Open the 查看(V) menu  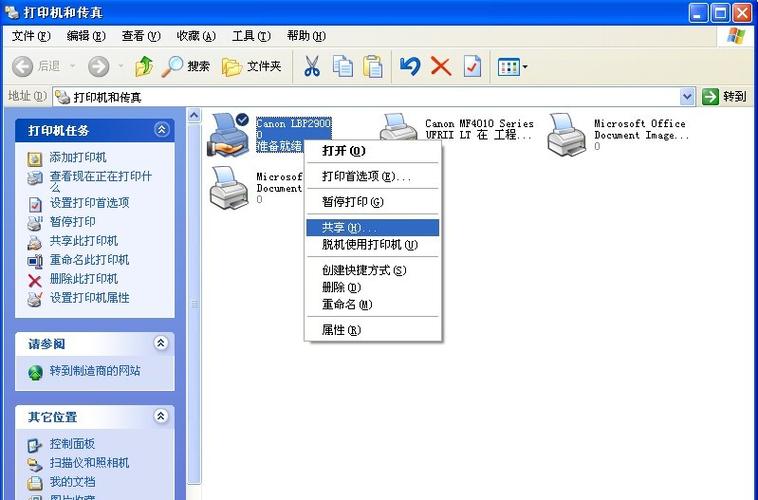pos(141,36)
